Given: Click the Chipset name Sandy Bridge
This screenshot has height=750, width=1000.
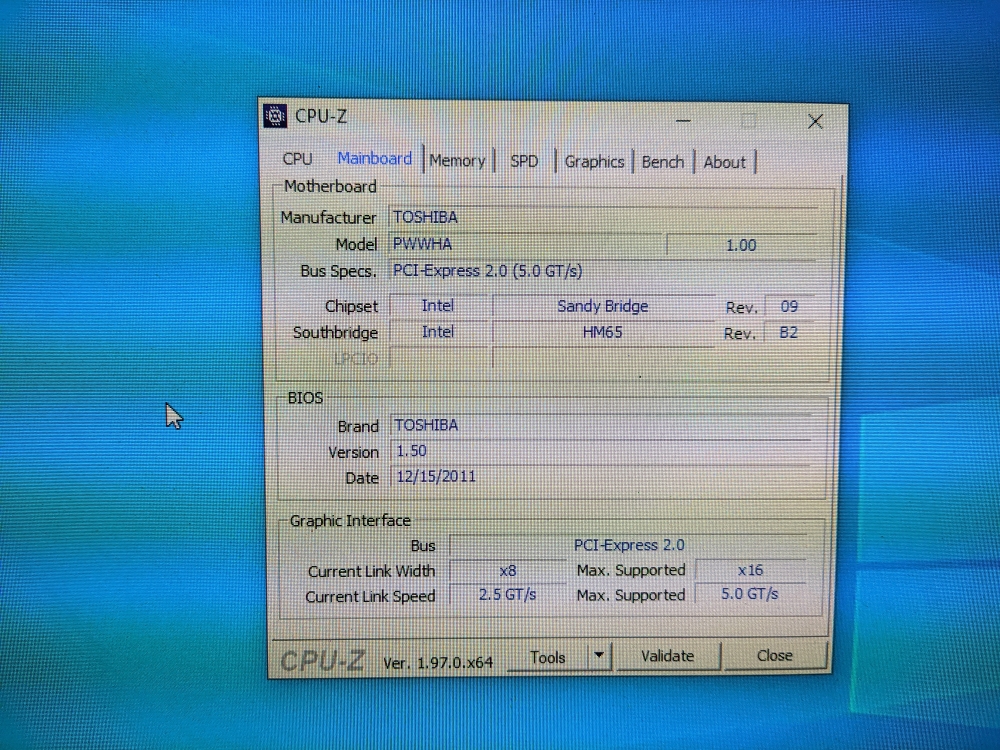Looking at the screenshot, I should pyautogui.click(x=603, y=306).
